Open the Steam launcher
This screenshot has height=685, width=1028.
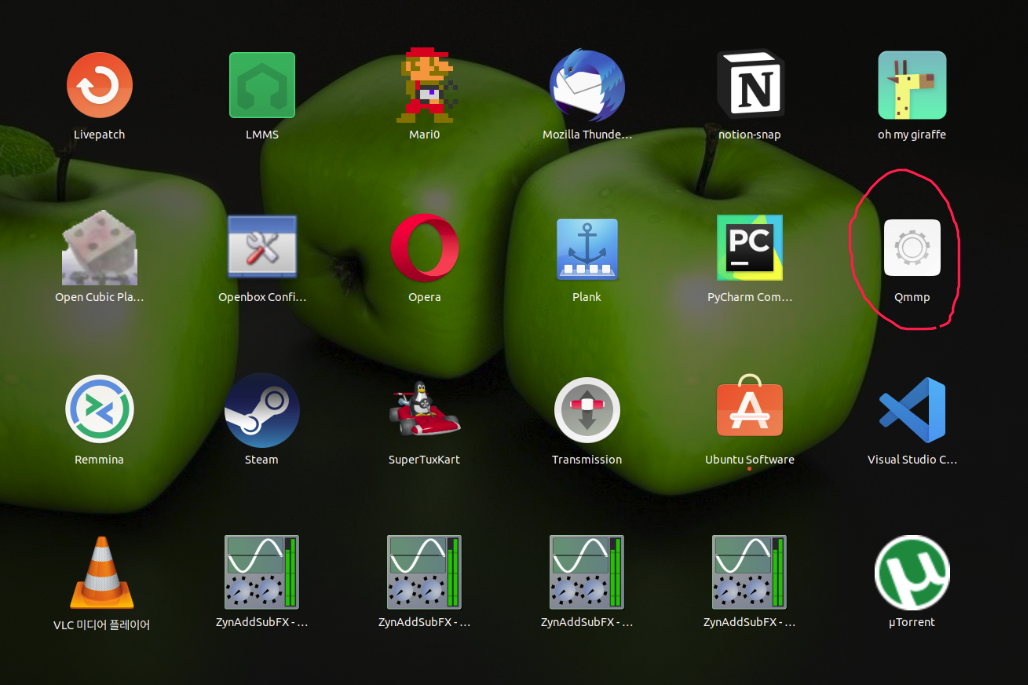[262, 410]
